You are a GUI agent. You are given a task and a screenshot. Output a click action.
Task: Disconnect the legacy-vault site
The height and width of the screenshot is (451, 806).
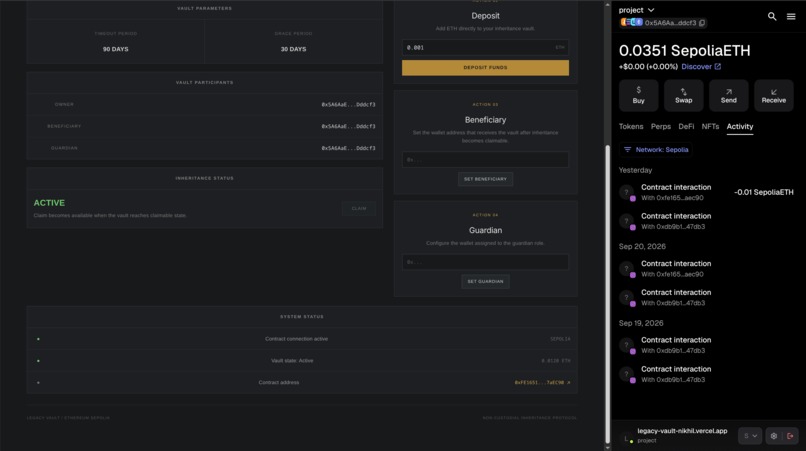tap(790, 436)
